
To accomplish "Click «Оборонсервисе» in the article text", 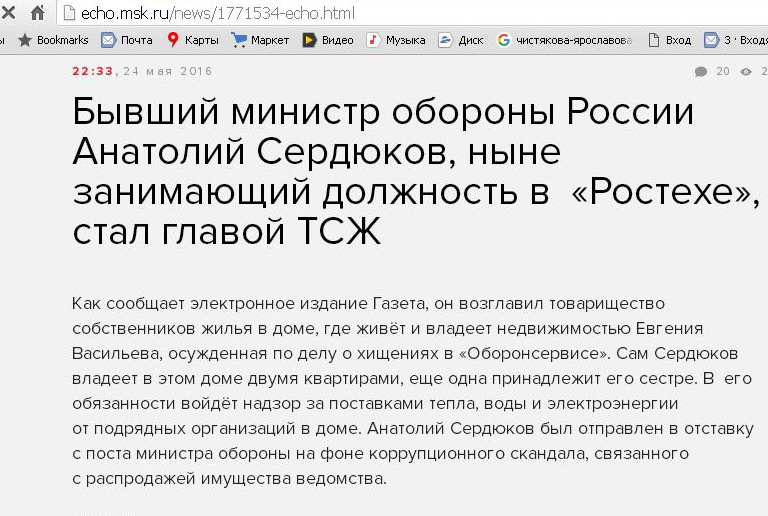I will [532, 353].
